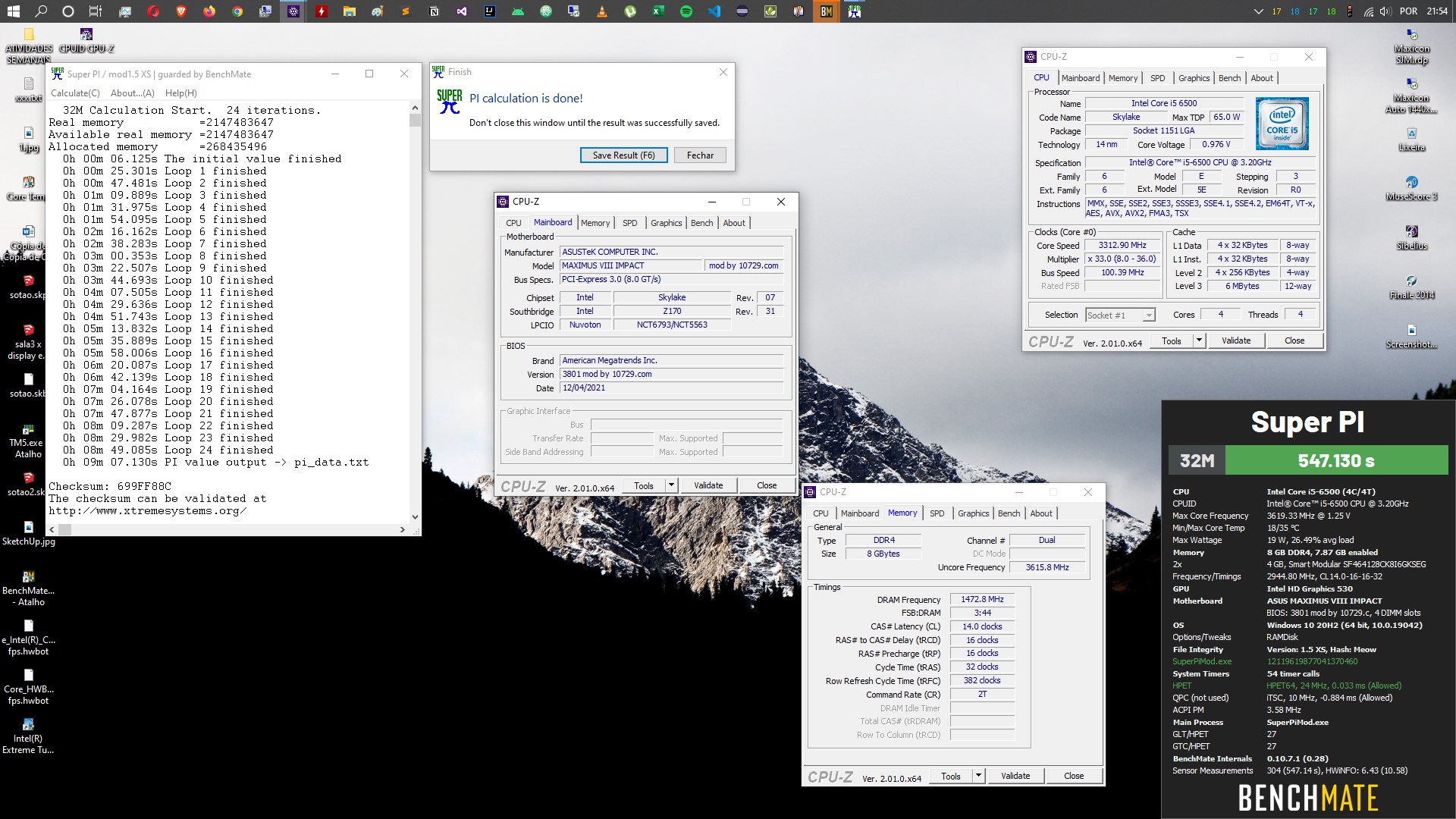Select Sibelius desktop icon
The width and height of the screenshot is (1456, 819).
(x=1411, y=237)
